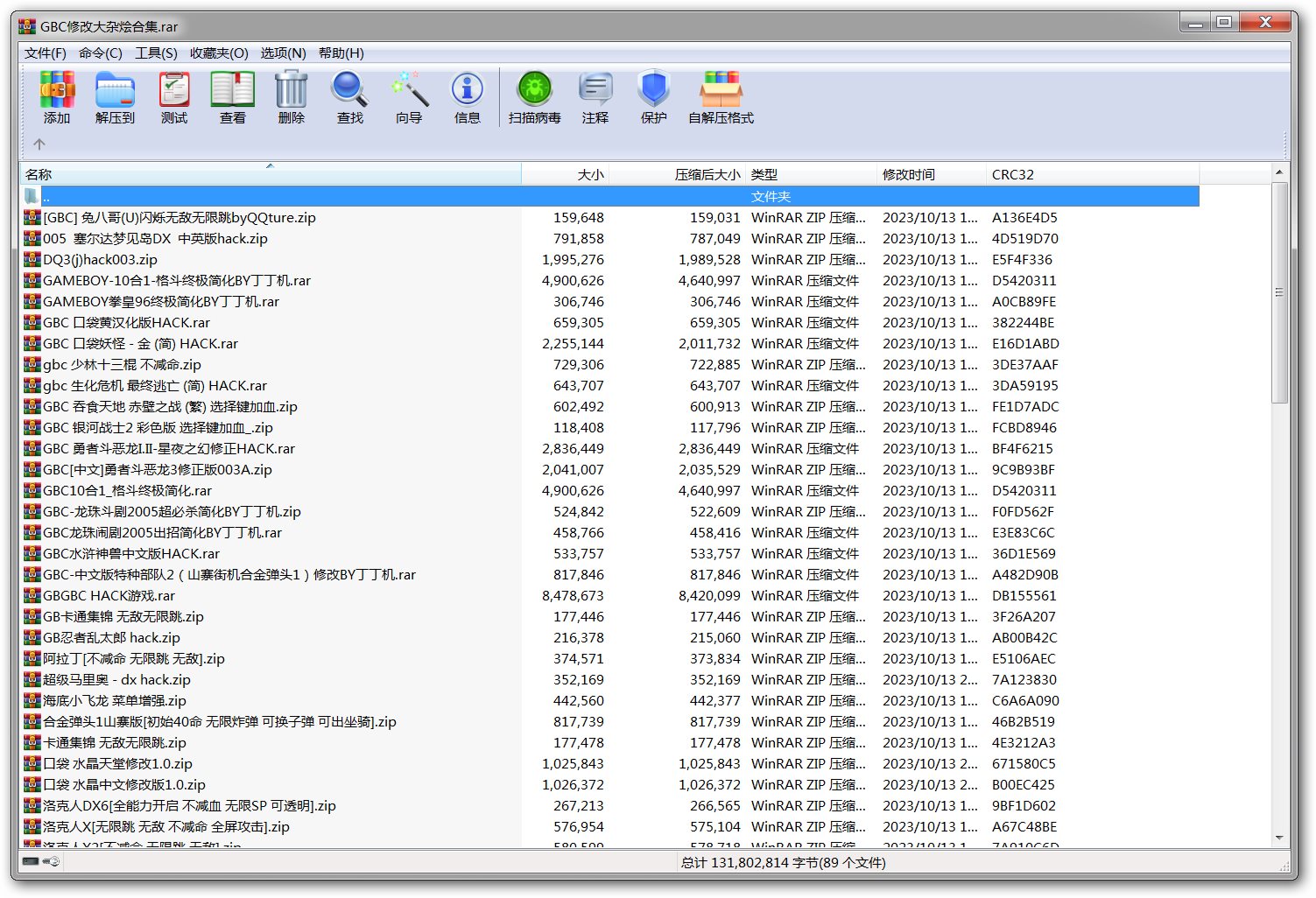The height and width of the screenshot is (898, 1316).
Task: Click the scrollbar up arrow
Action: point(1279,172)
